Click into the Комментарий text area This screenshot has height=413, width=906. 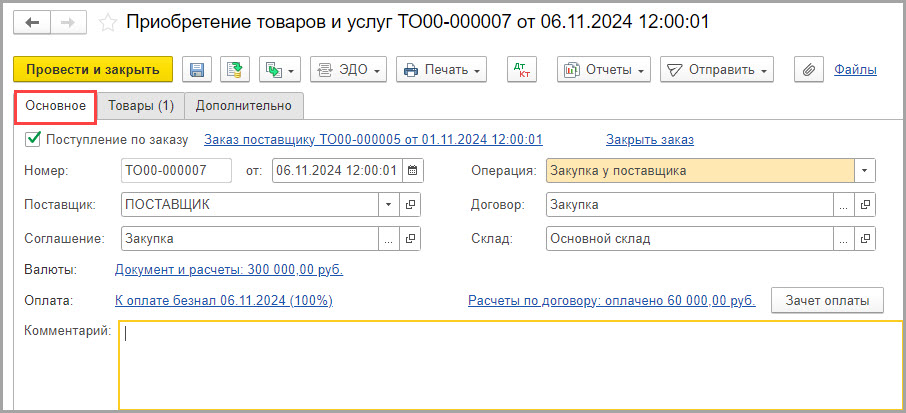pyautogui.click(x=511, y=365)
